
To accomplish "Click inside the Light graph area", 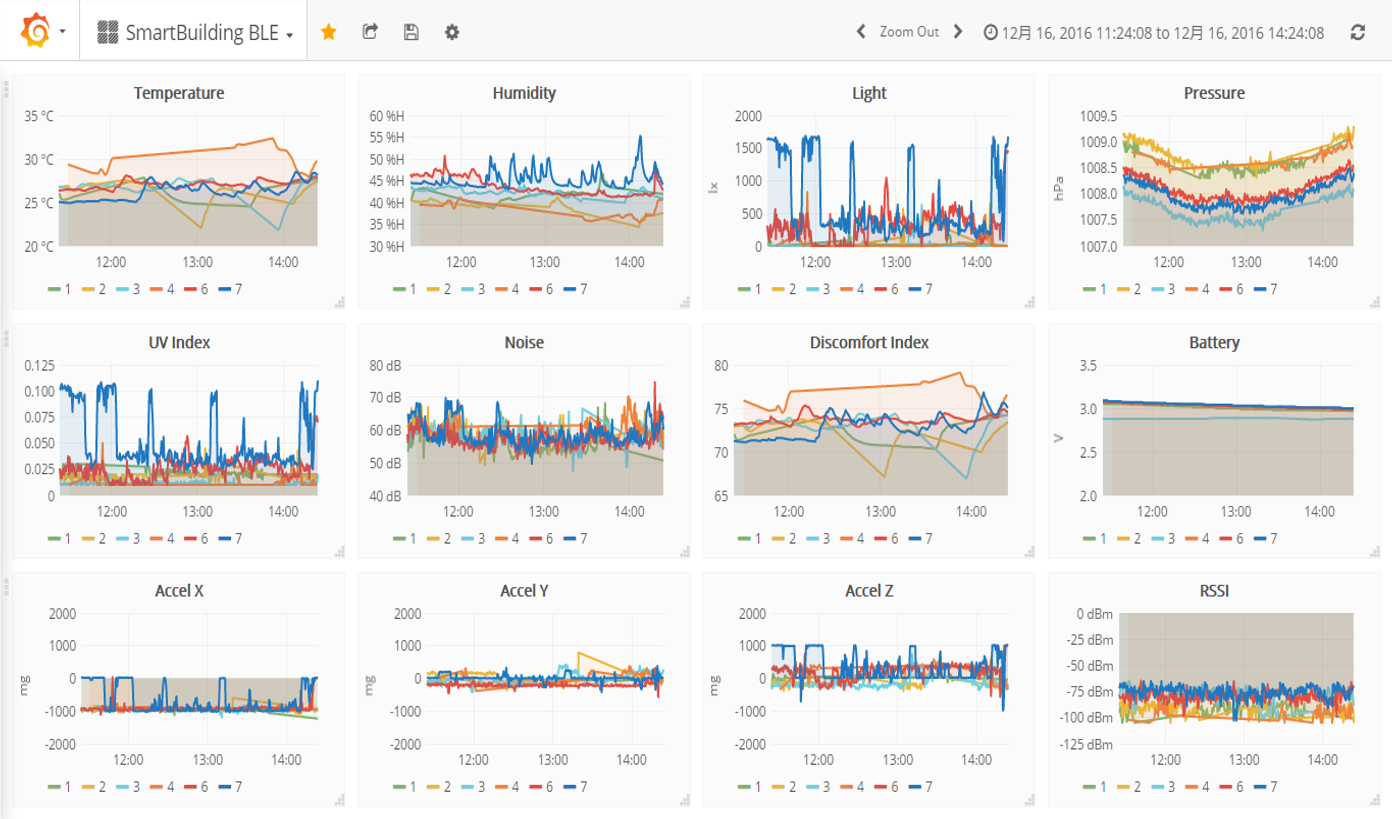I will (887, 181).
